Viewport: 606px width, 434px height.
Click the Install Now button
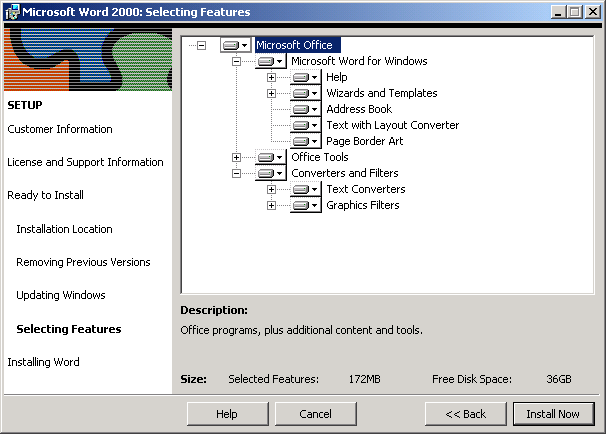(x=553, y=414)
